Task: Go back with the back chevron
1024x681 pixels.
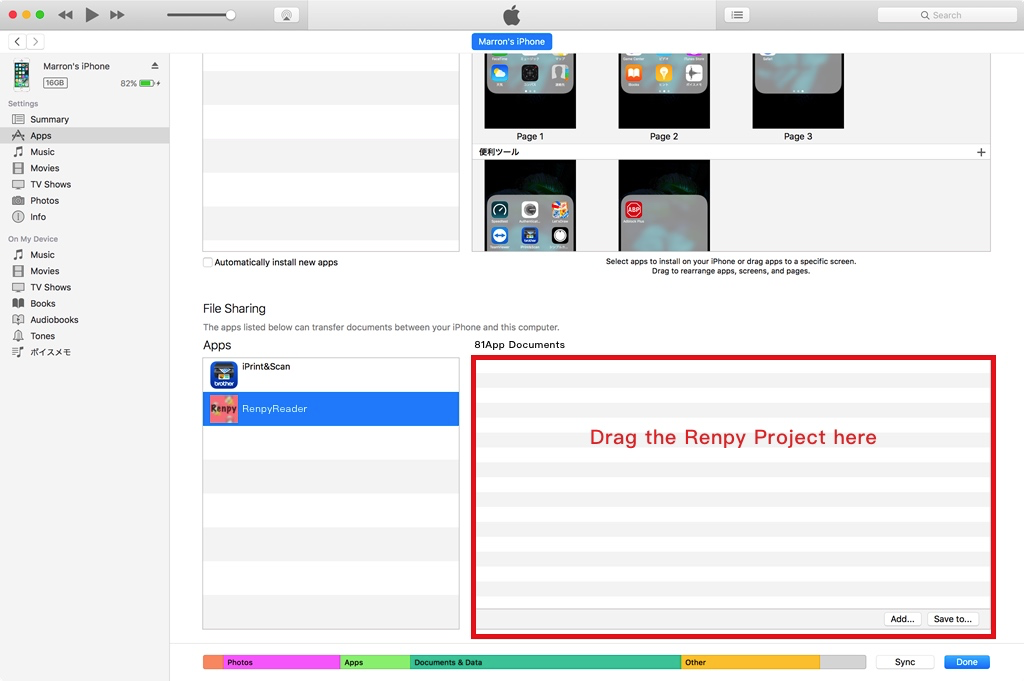Action: [18, 41]
